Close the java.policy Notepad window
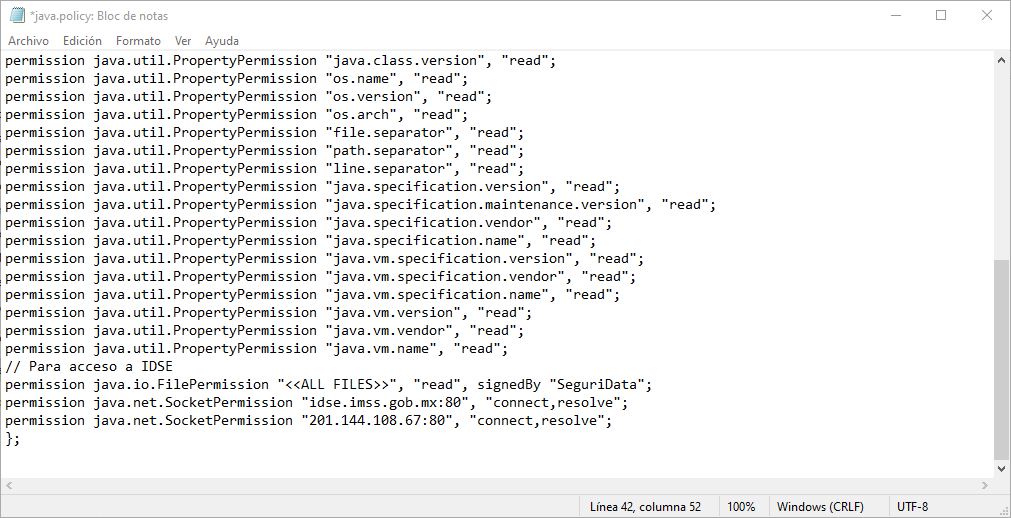Screen dimensions: 1011x518 (x=986, y=15)
